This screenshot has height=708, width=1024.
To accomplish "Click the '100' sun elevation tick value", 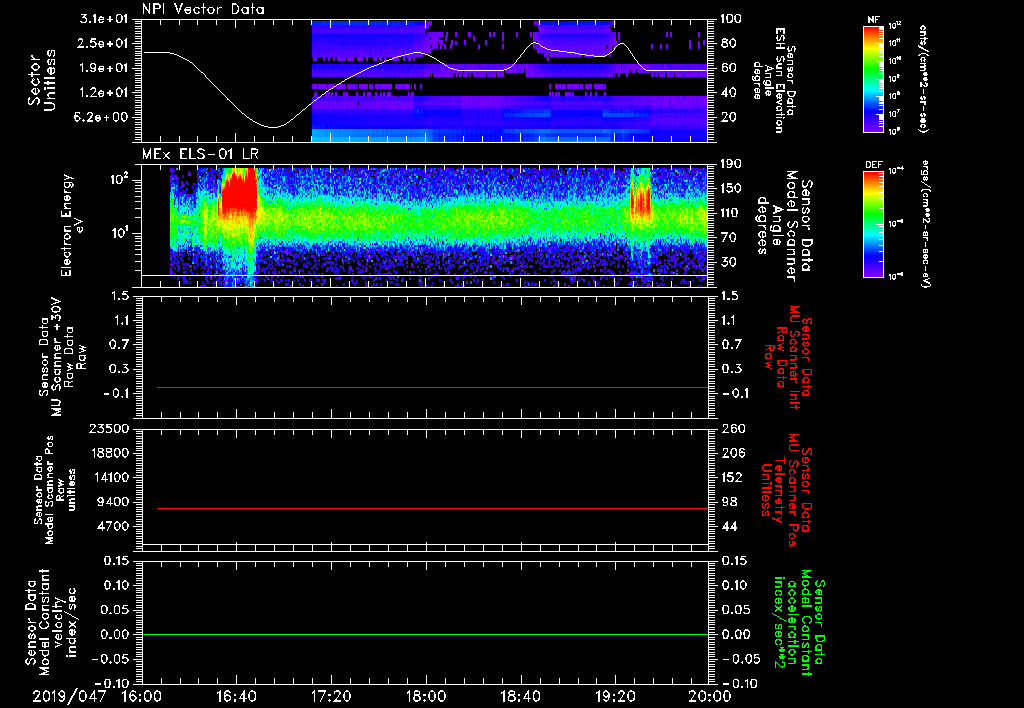I will click(731, 19).
